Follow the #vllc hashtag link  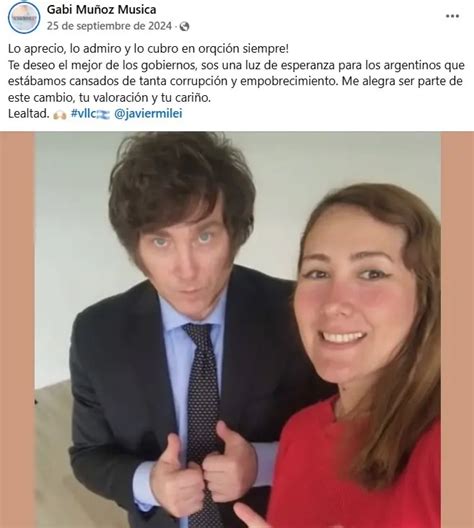point(83,114)
